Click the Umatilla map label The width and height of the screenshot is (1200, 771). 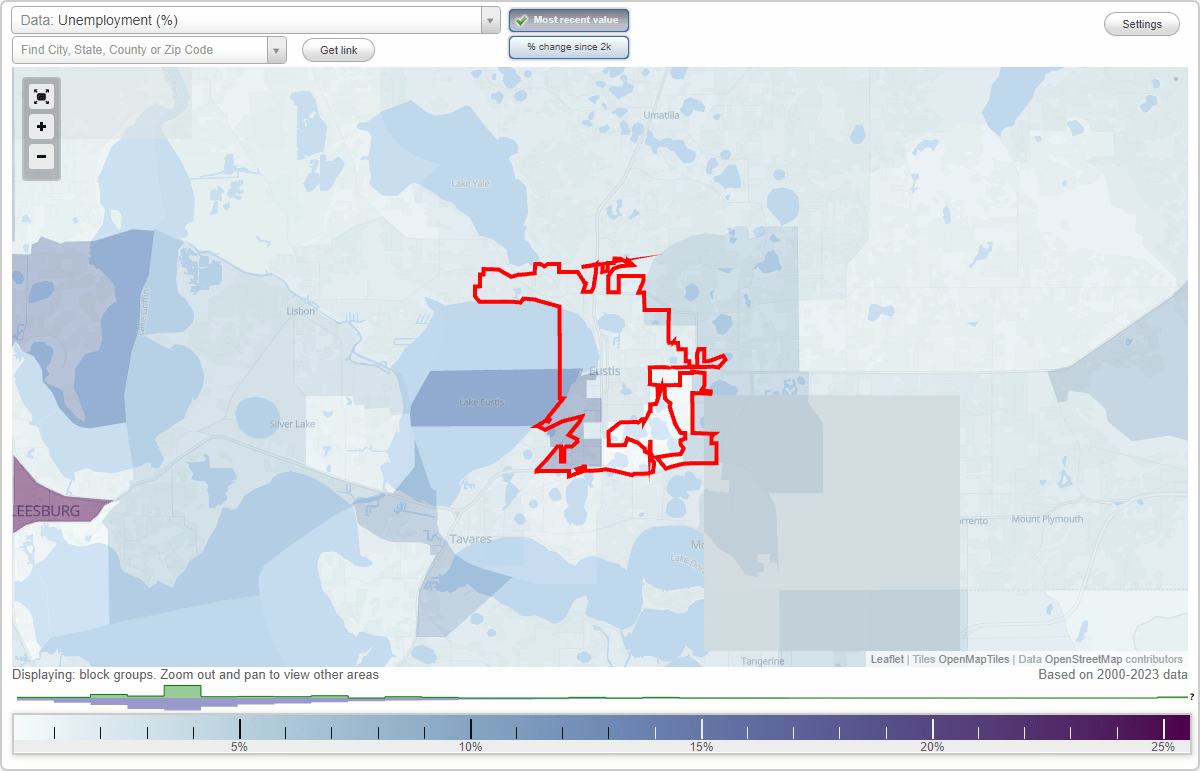coord(661,115)
